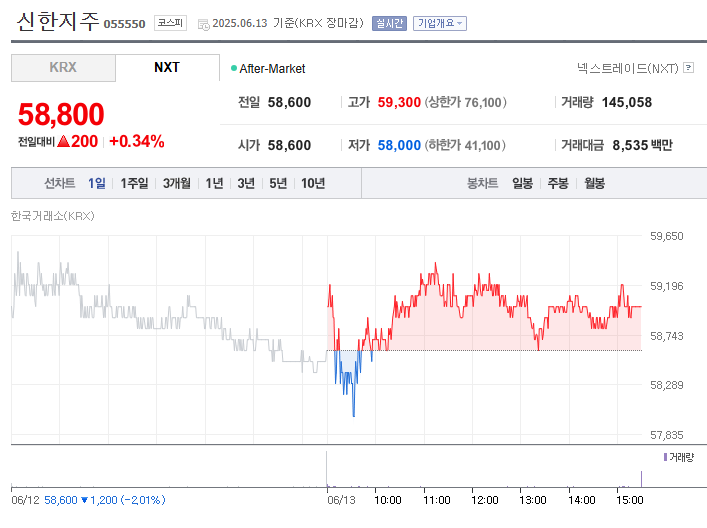Click the 선차트 line chart label
The image size is (707, 528).
60,183
